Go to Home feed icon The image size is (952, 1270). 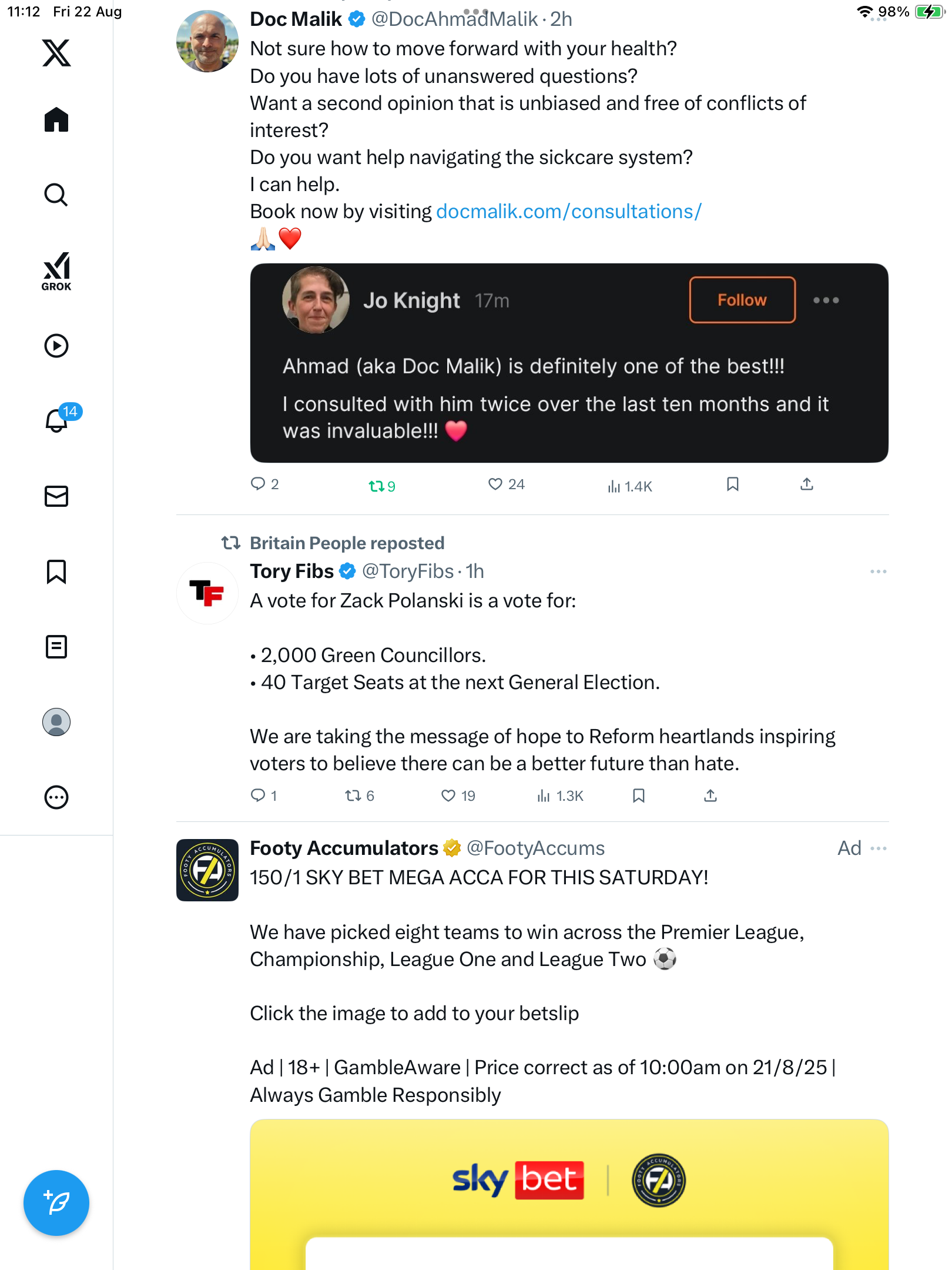pos(56,120)
